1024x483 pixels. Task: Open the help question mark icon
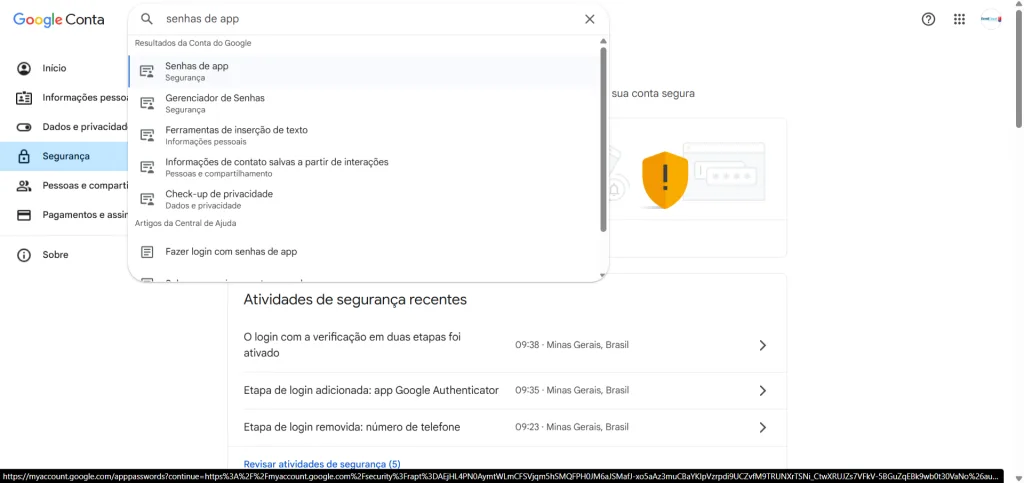coord(928,19)
